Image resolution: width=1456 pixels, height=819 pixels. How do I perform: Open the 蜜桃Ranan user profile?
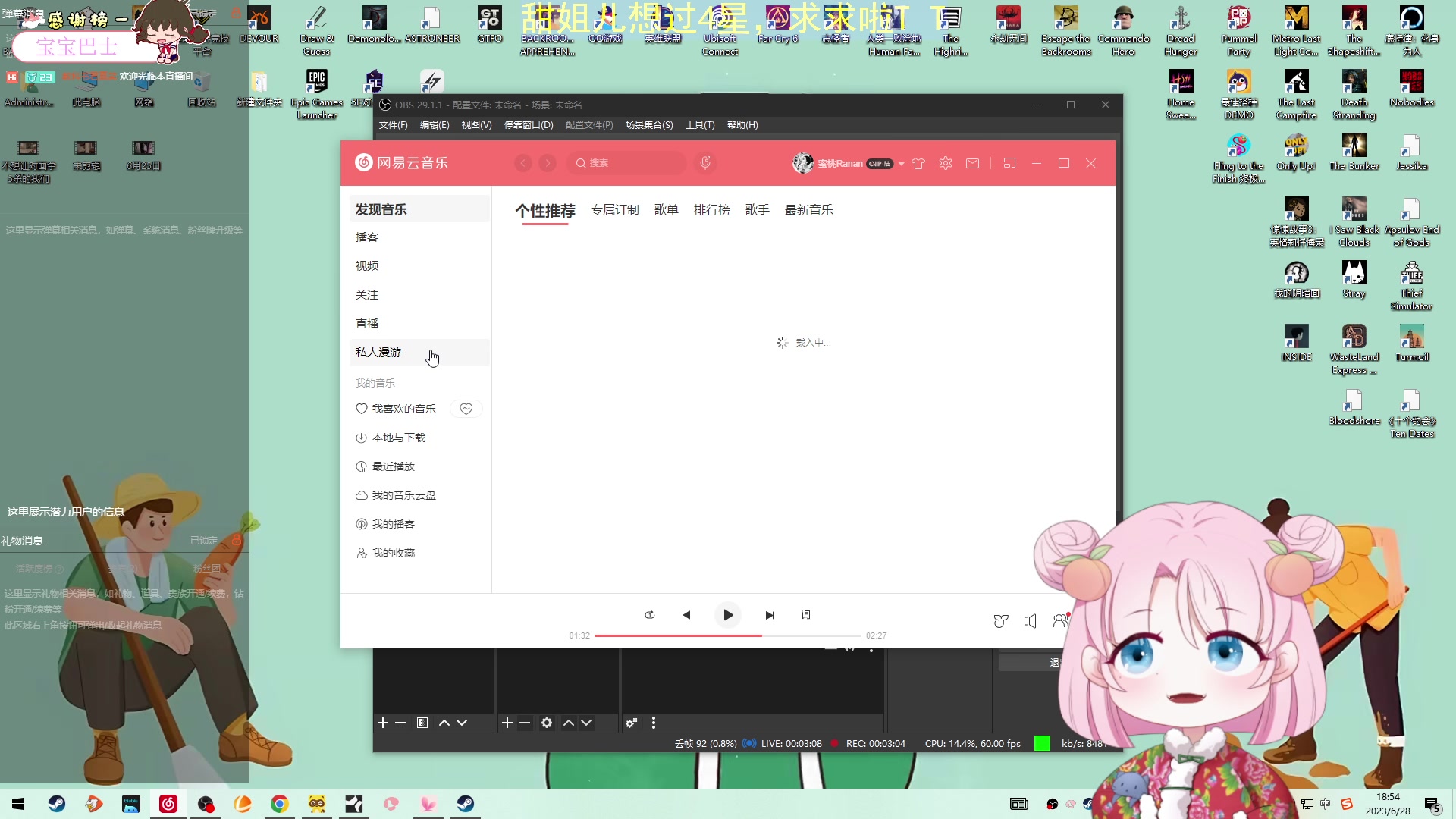click(840, 163)
